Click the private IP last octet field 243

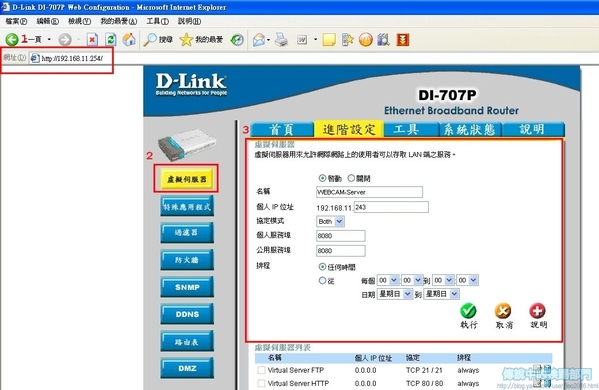391,207
